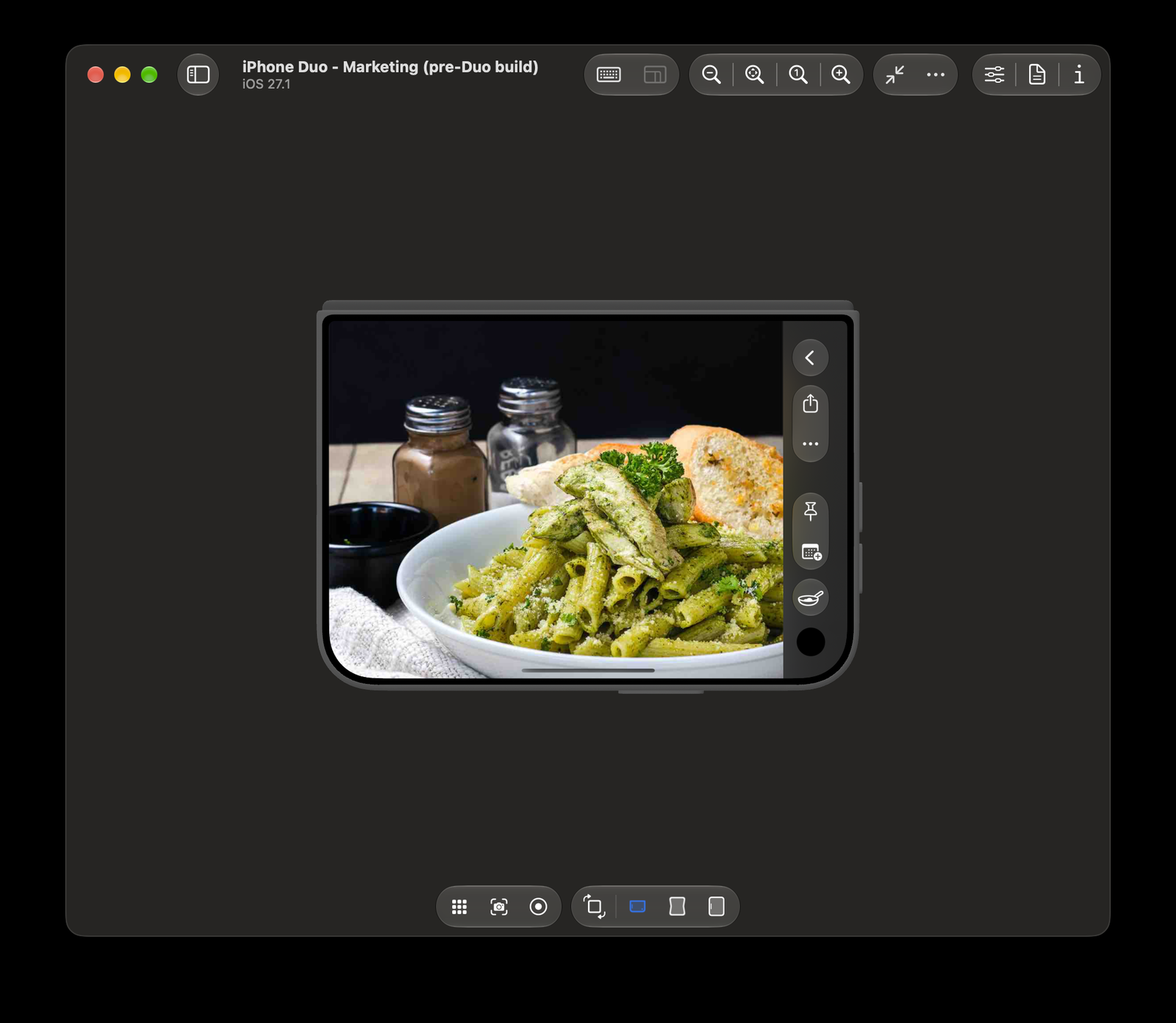Click the home indicator bar
The image size is (1176, 1023).
coord(588,670)
